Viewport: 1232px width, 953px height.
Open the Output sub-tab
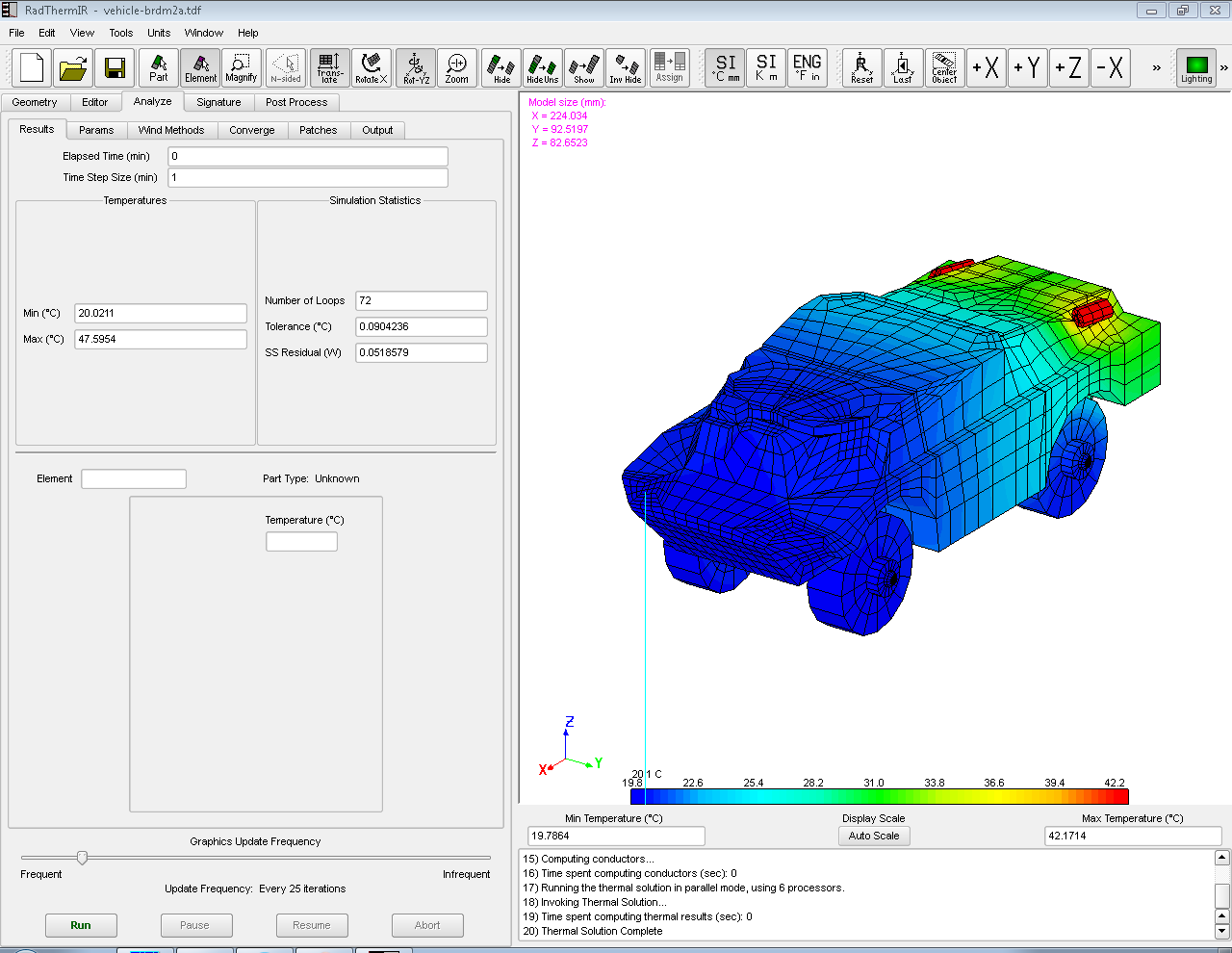pyautogui.click(x=377, y=130)
